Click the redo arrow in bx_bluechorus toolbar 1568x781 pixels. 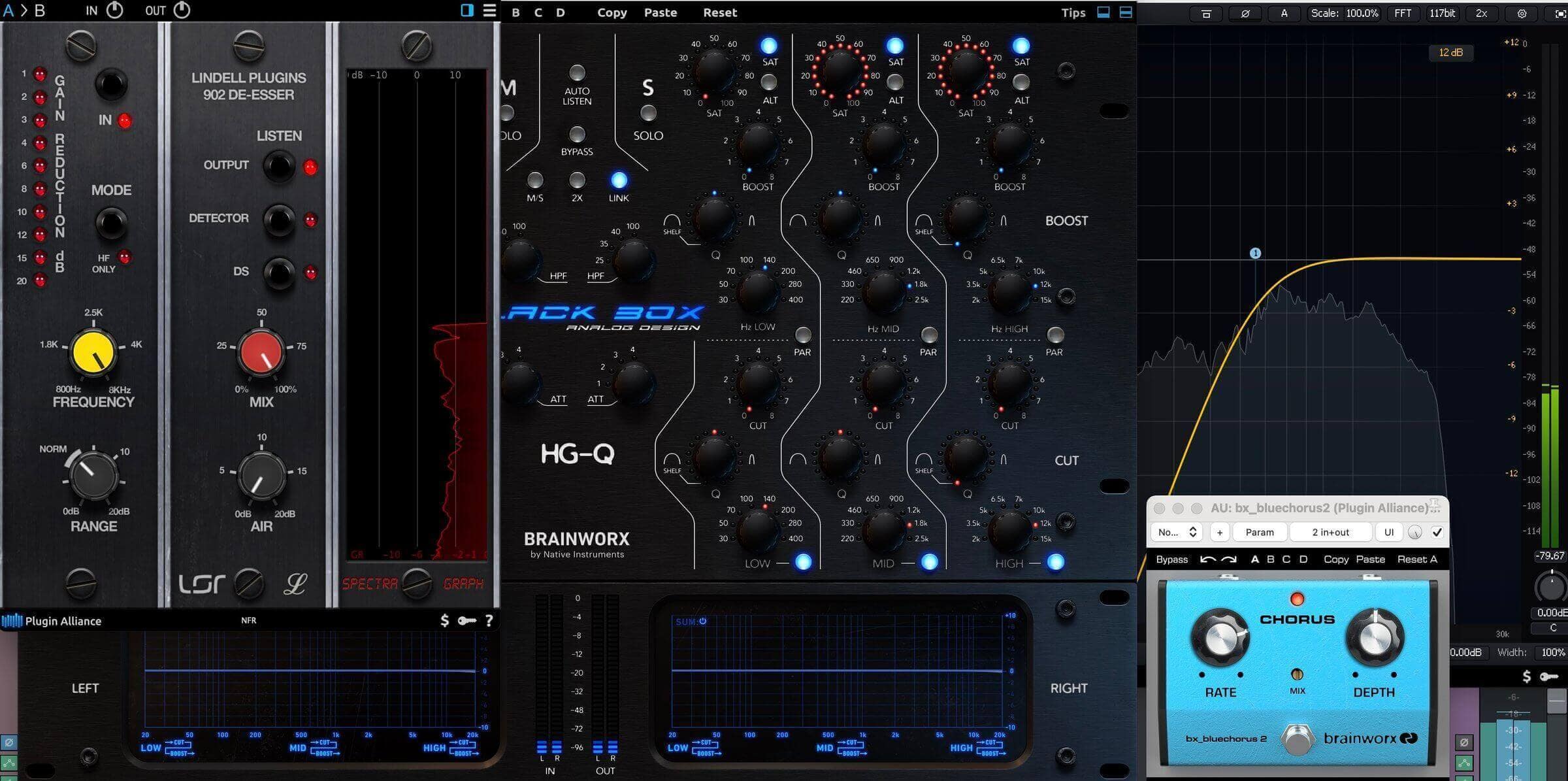point(1229,559)
